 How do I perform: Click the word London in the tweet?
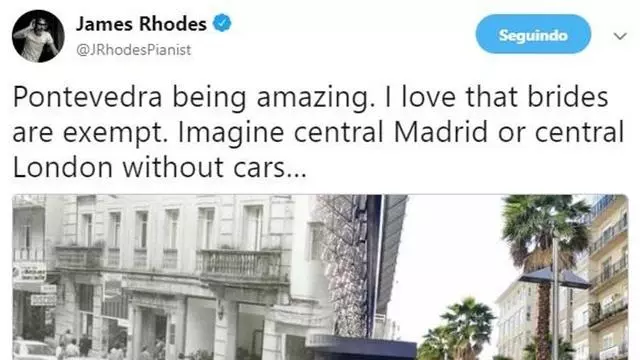coord(62,168)
